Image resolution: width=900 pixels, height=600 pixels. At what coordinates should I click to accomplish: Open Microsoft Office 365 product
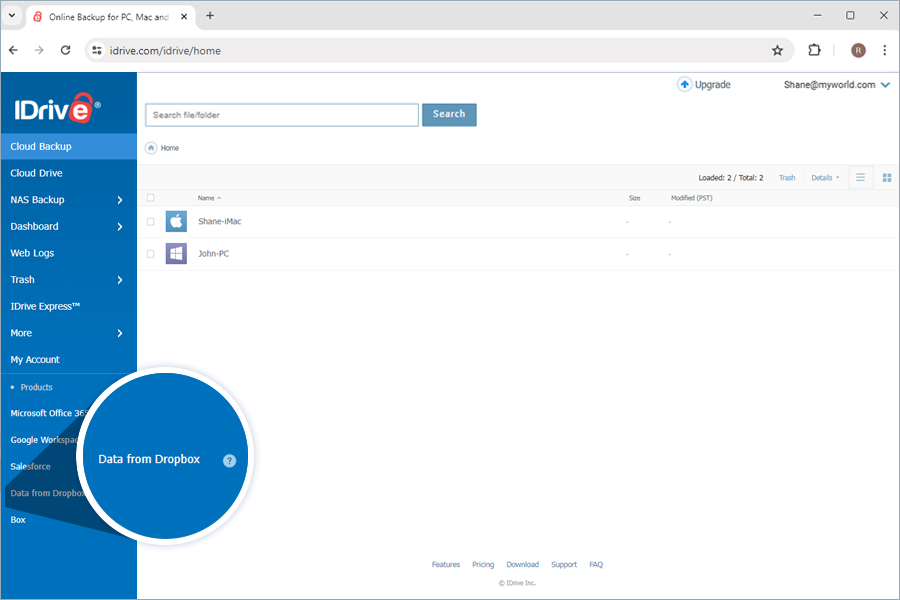coord(48,413)
